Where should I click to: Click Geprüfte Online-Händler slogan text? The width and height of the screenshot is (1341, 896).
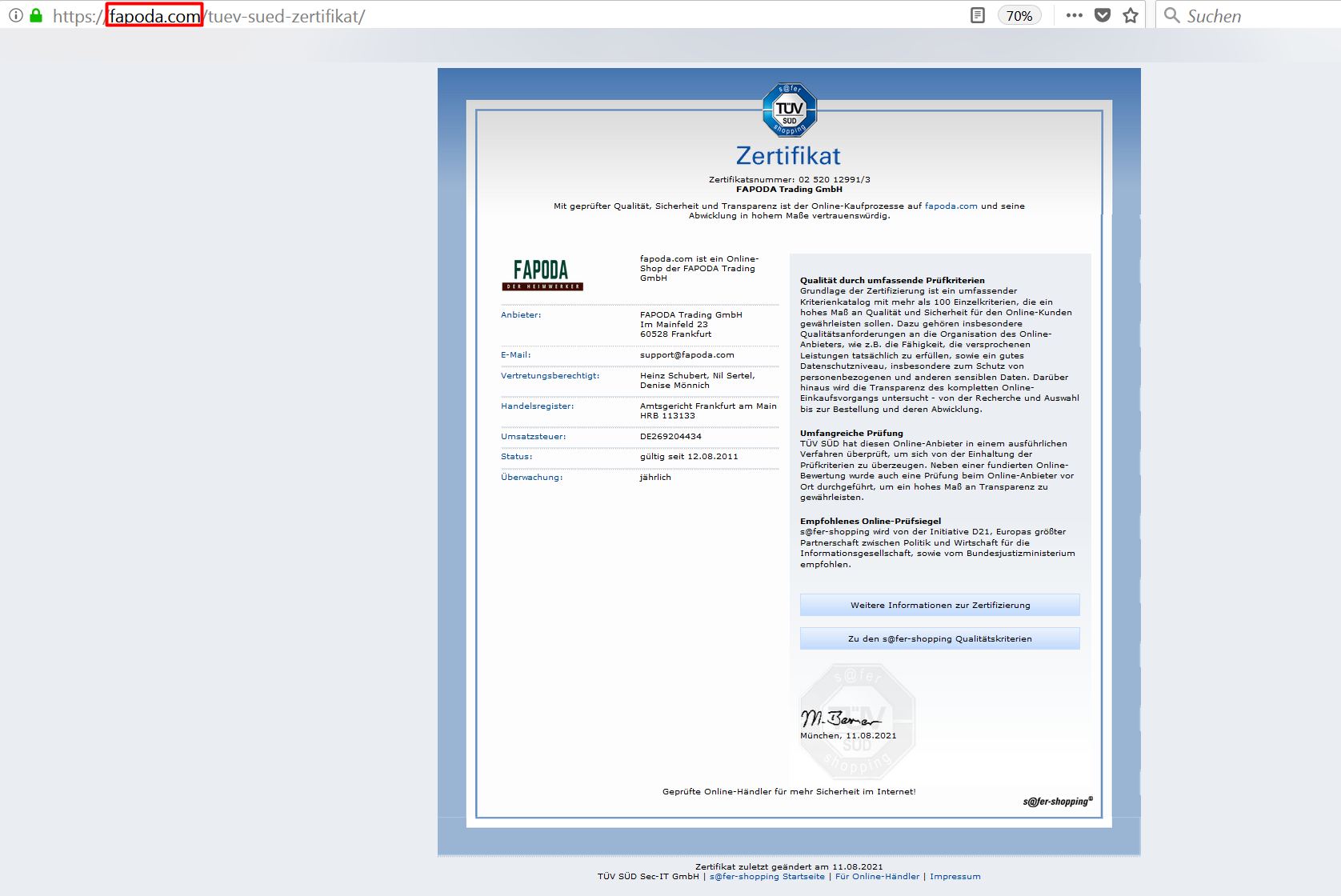tap(789, 792)
